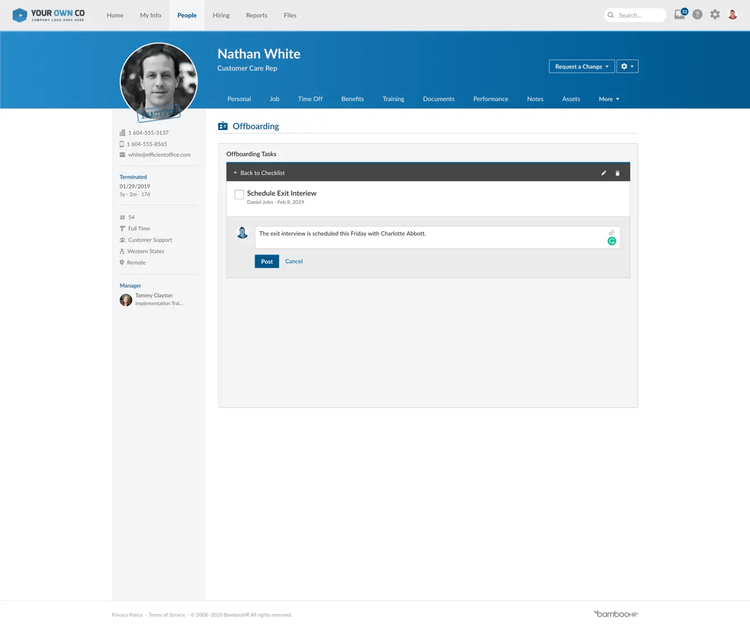Click the white@efficientoffice.com email link
750x634 pixels.
pos(159,155)
